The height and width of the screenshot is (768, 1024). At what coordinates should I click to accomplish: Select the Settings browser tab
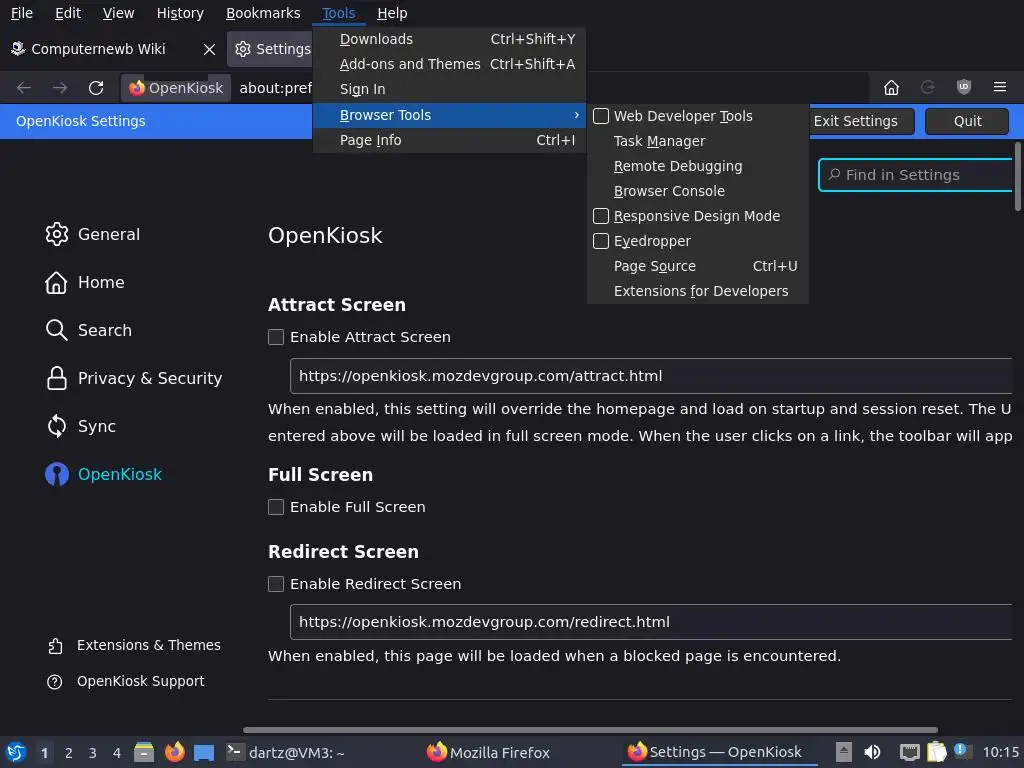coord(272,49)
